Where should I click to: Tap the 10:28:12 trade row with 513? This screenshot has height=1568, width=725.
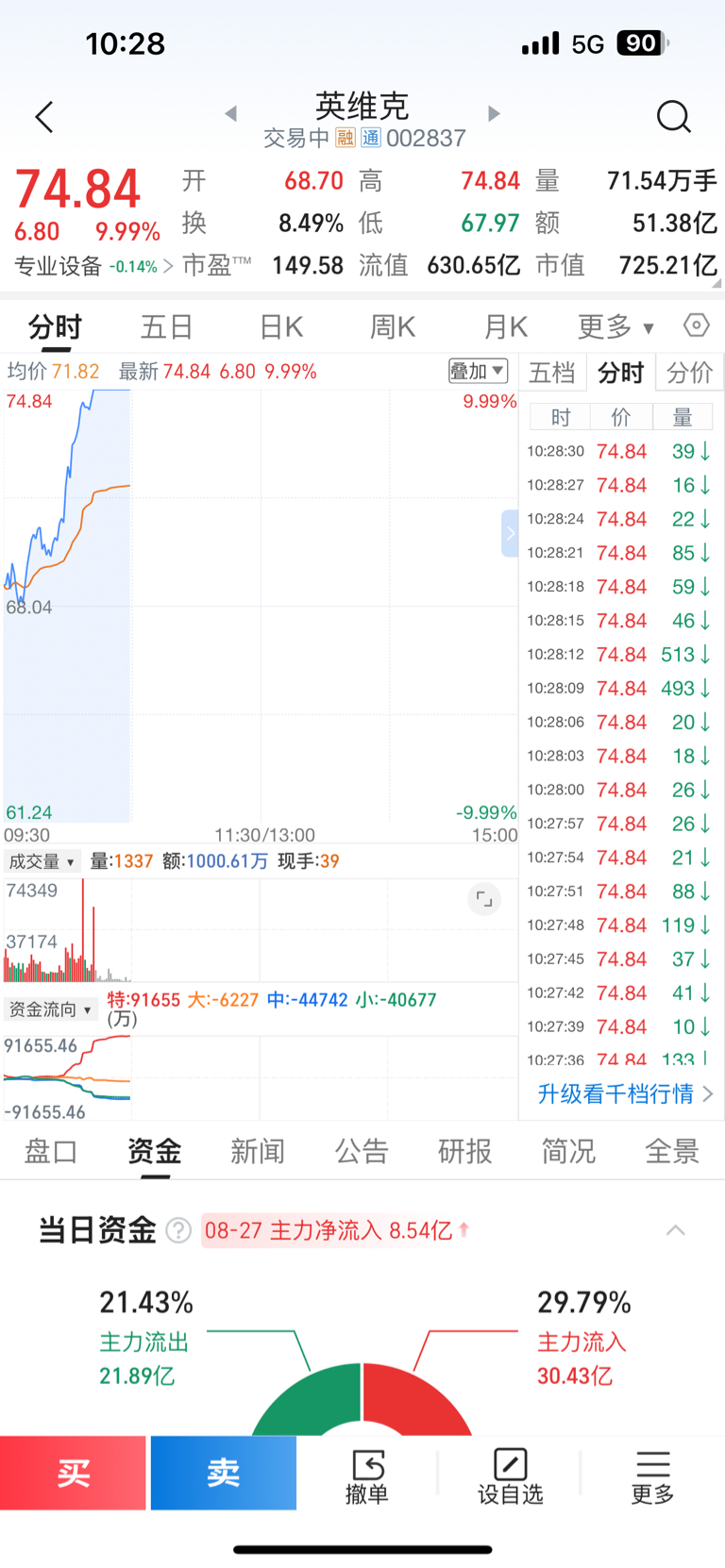click(x=619, y=654)
